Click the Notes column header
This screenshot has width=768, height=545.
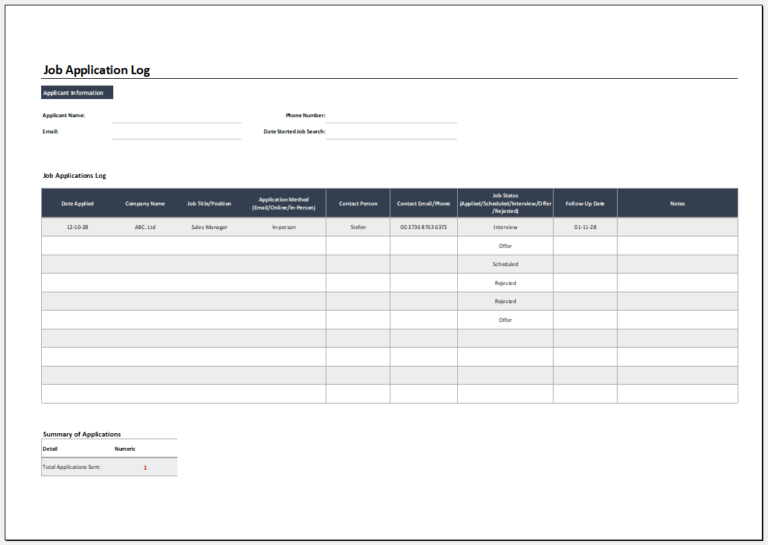click(677, 204)
